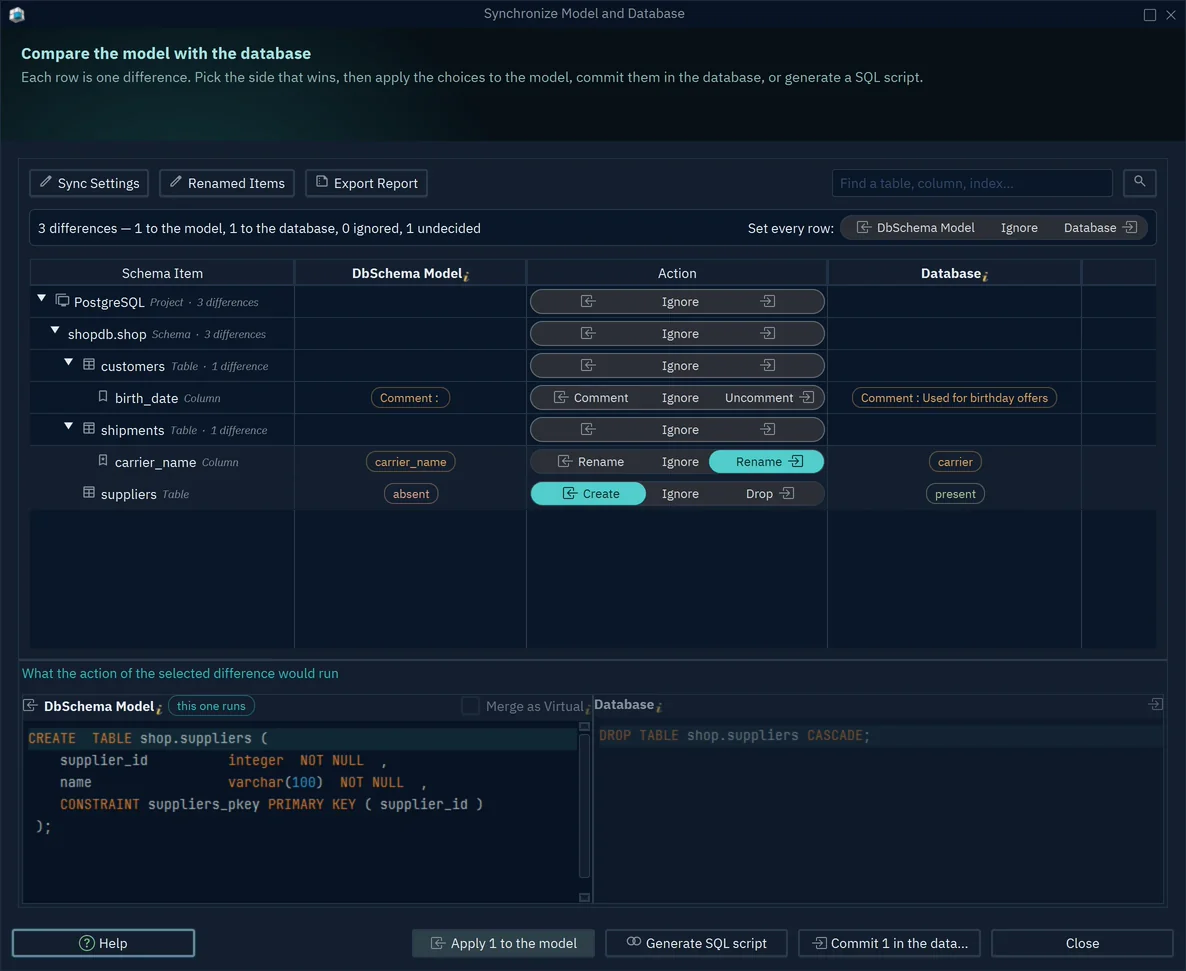This screenshot has width=1186, height=971.
Task: Click the search magnifier icon
Action: [1139, 182]
